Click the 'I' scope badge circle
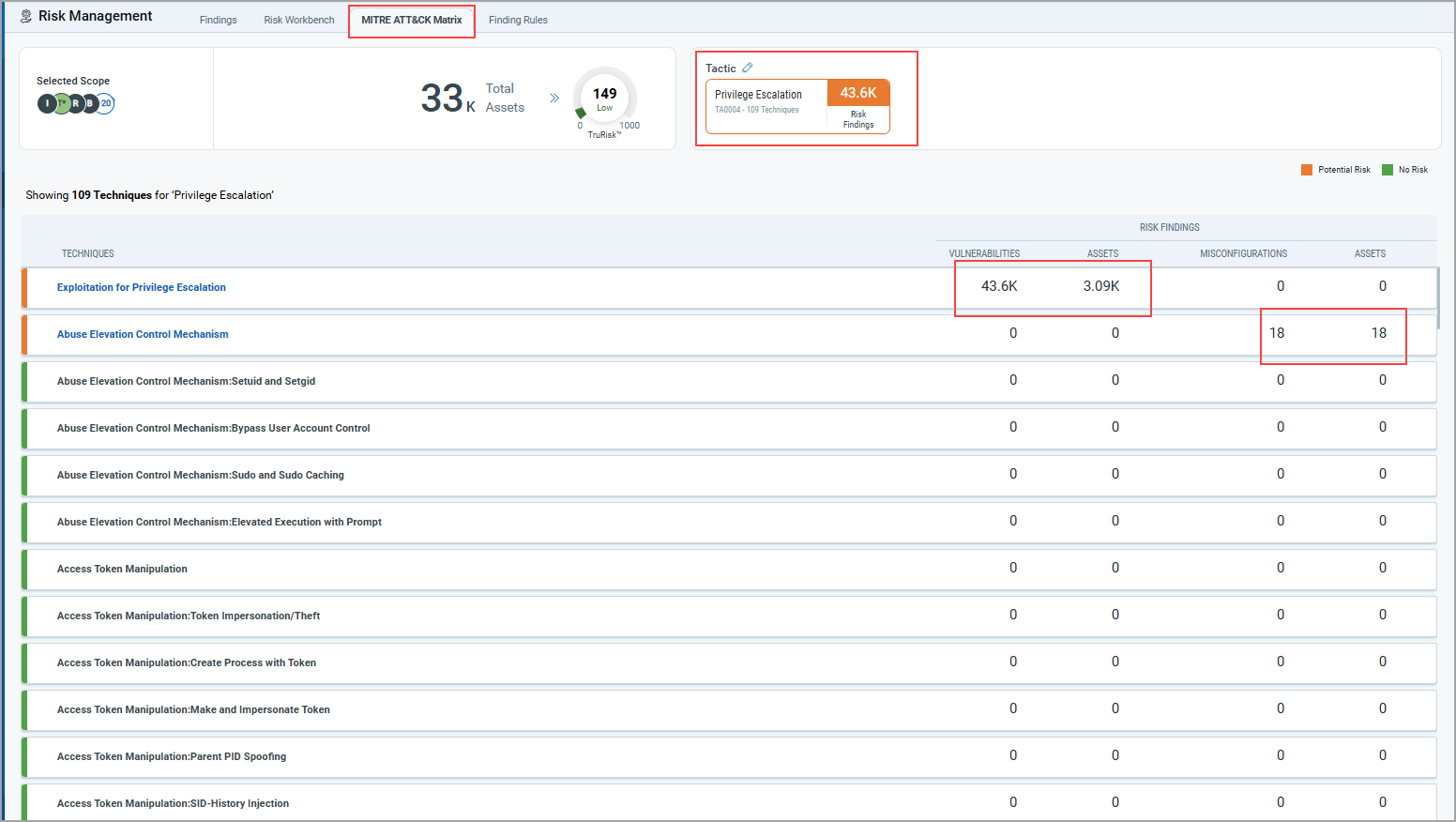 46,103
